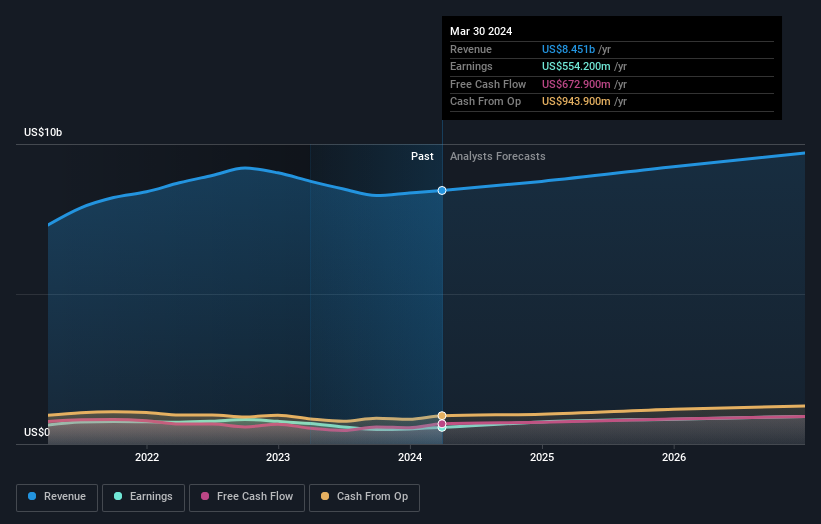Screen dimensions: 821x524
Task: Toggle the Cash From Op legend series
Action: pos(364,497)
